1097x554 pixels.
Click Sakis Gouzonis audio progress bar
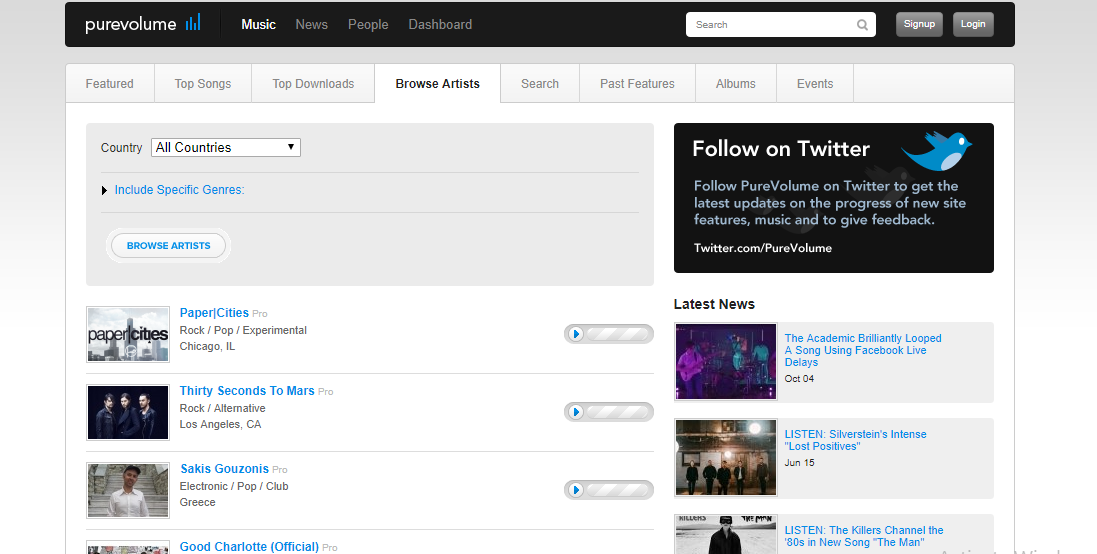[618, 490]
